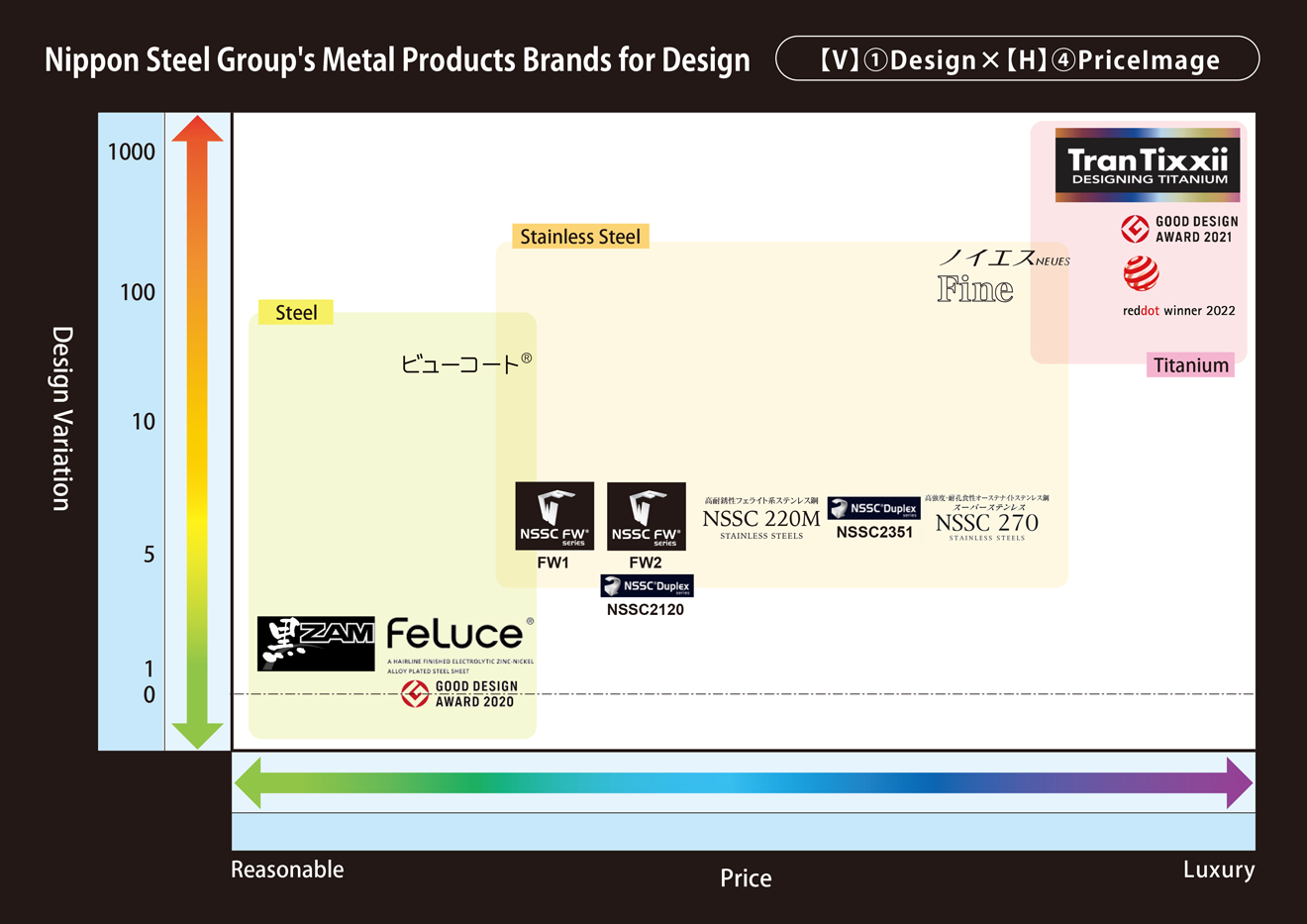Viewport: 1307px width, 924px height.
Task: Click the Reasonable label under price axis
Action: [287, 869]
